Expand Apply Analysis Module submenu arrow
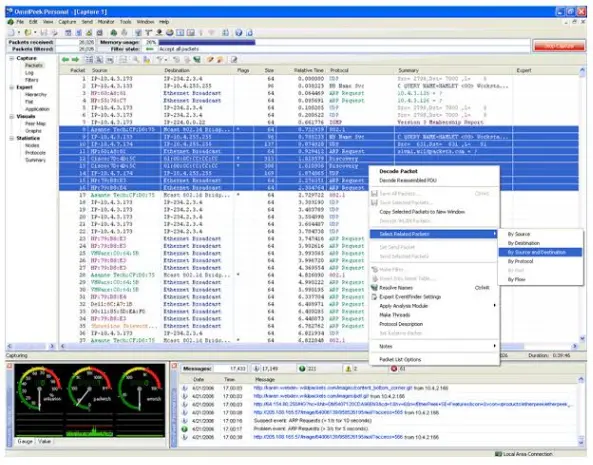 coord(494,305)
